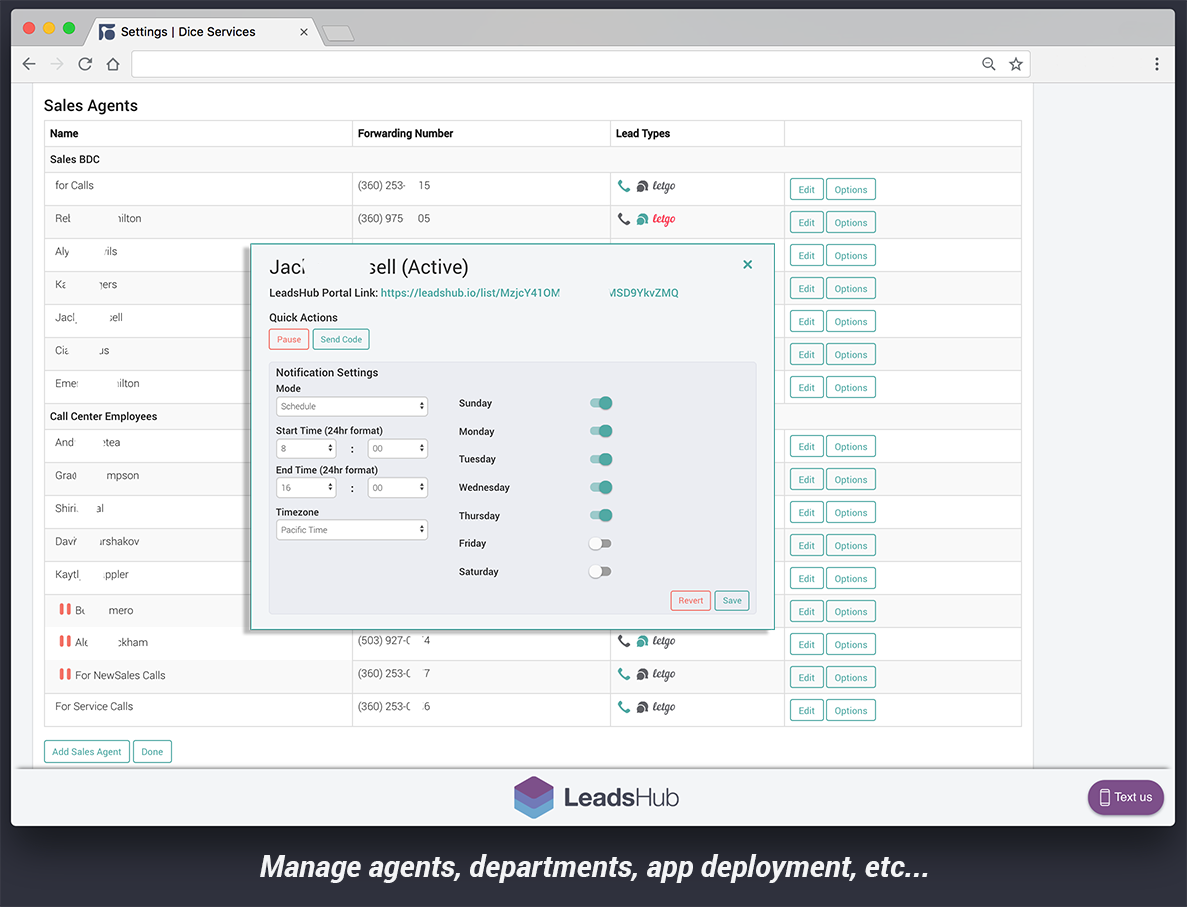Viewport: 1187px width, 907px height.
Task: Click Edit for For Service Calls row
Action: 806,710
